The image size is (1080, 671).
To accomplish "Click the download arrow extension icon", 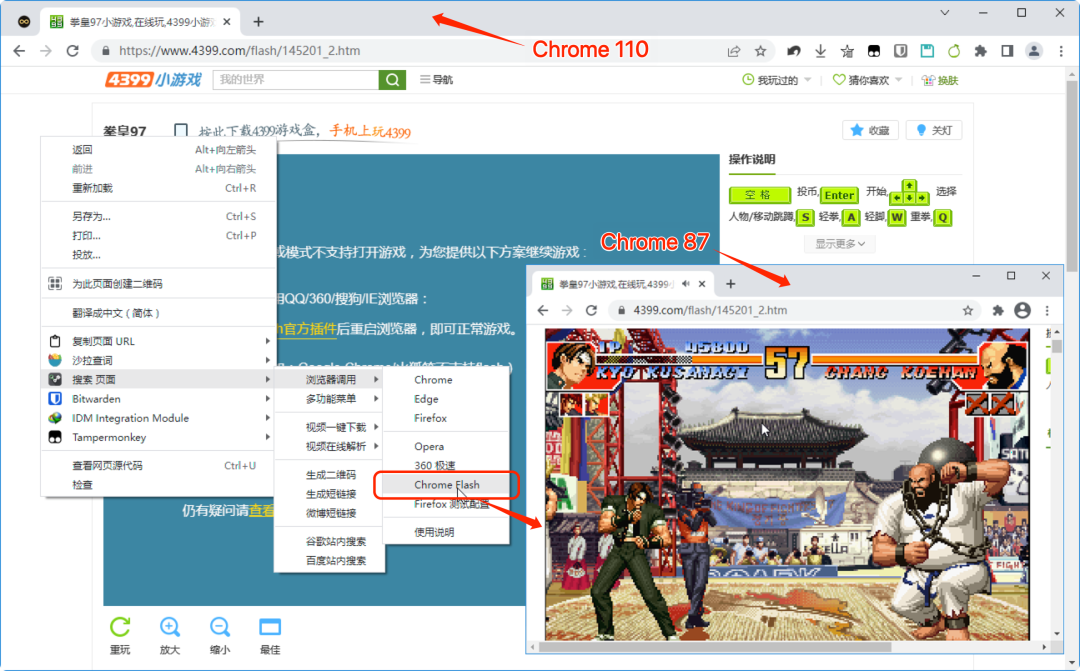I will pos(820,51).
